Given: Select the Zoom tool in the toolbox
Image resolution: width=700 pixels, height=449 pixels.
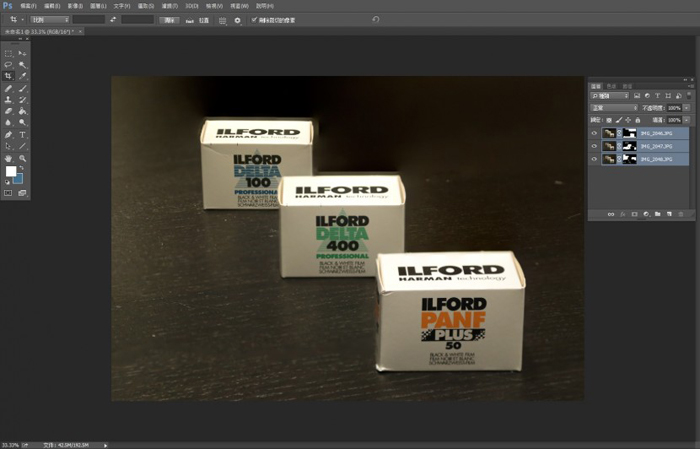Looking at the screenshot, I should tap(22, 158).
